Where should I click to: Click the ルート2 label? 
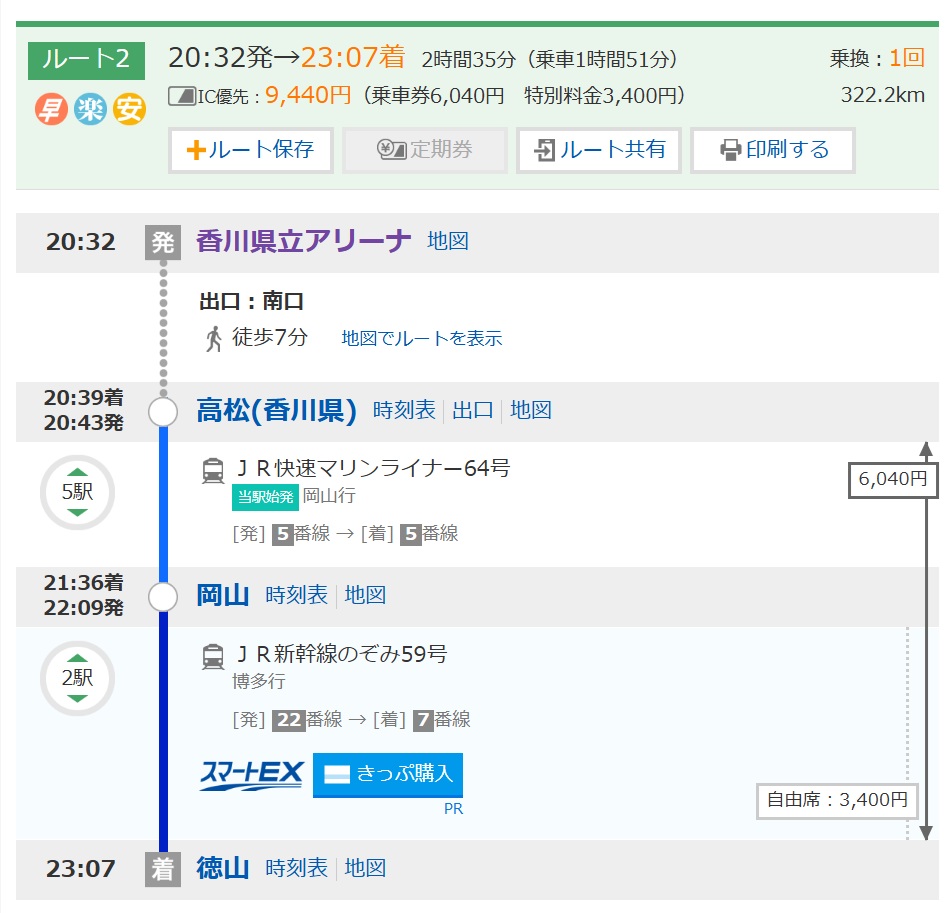point(86,60)
